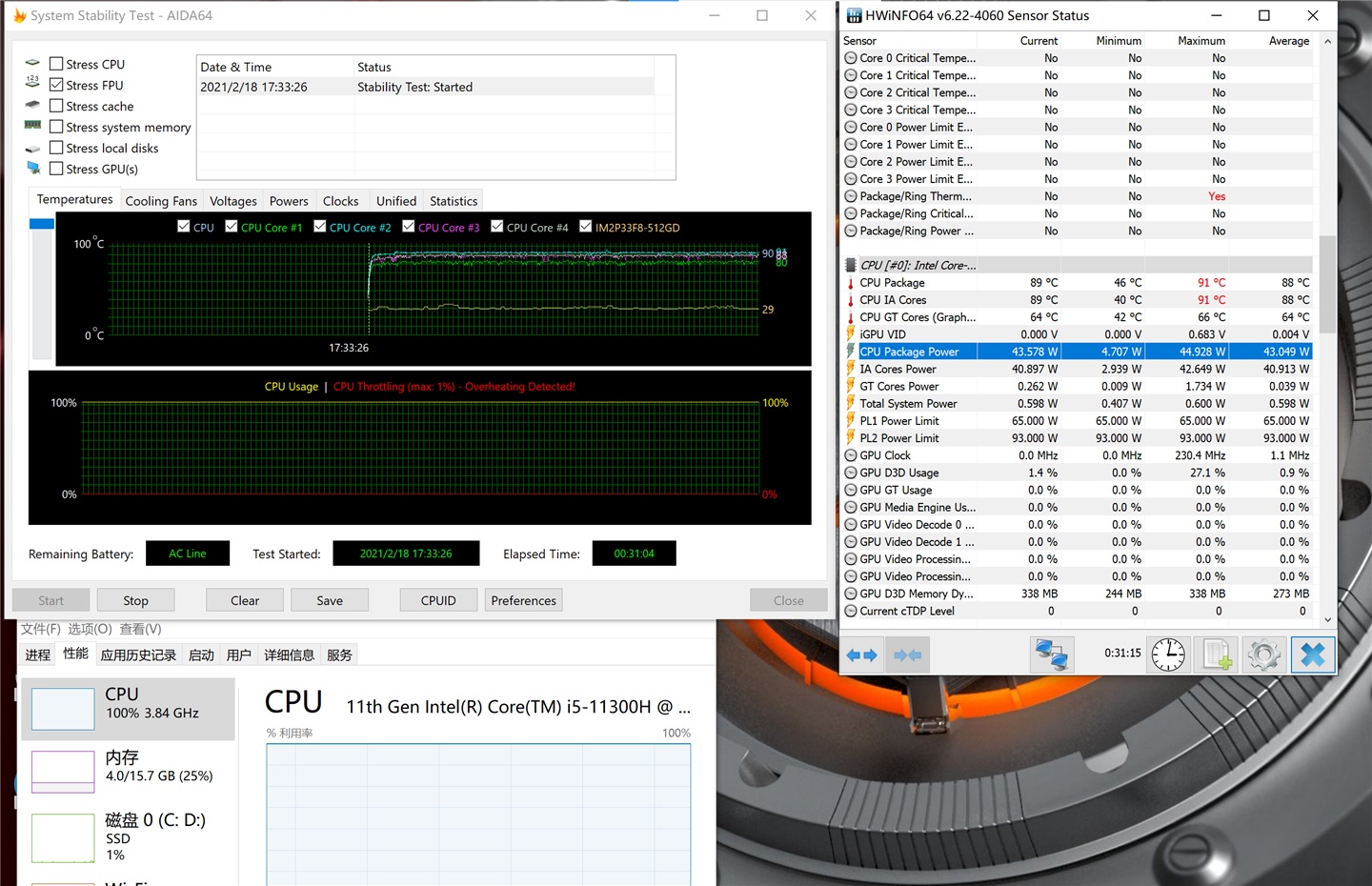Click HWiNFO scrollbar down arrow
The image size is (1372, 886).
click(1327, 620)
